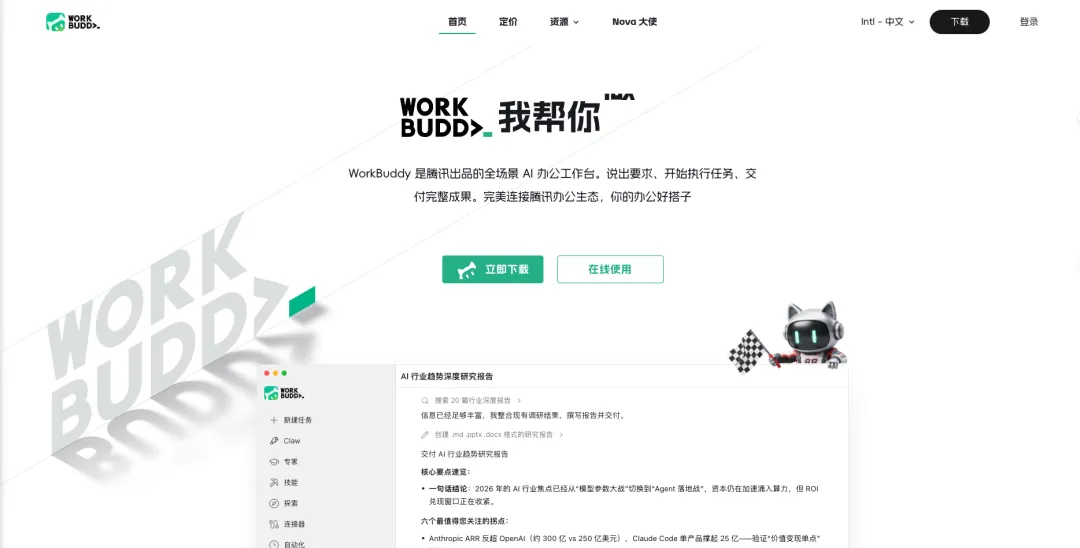Open 专家 in the app sidebar
This screenshot has width=1080, height=548.
[291, 462]
